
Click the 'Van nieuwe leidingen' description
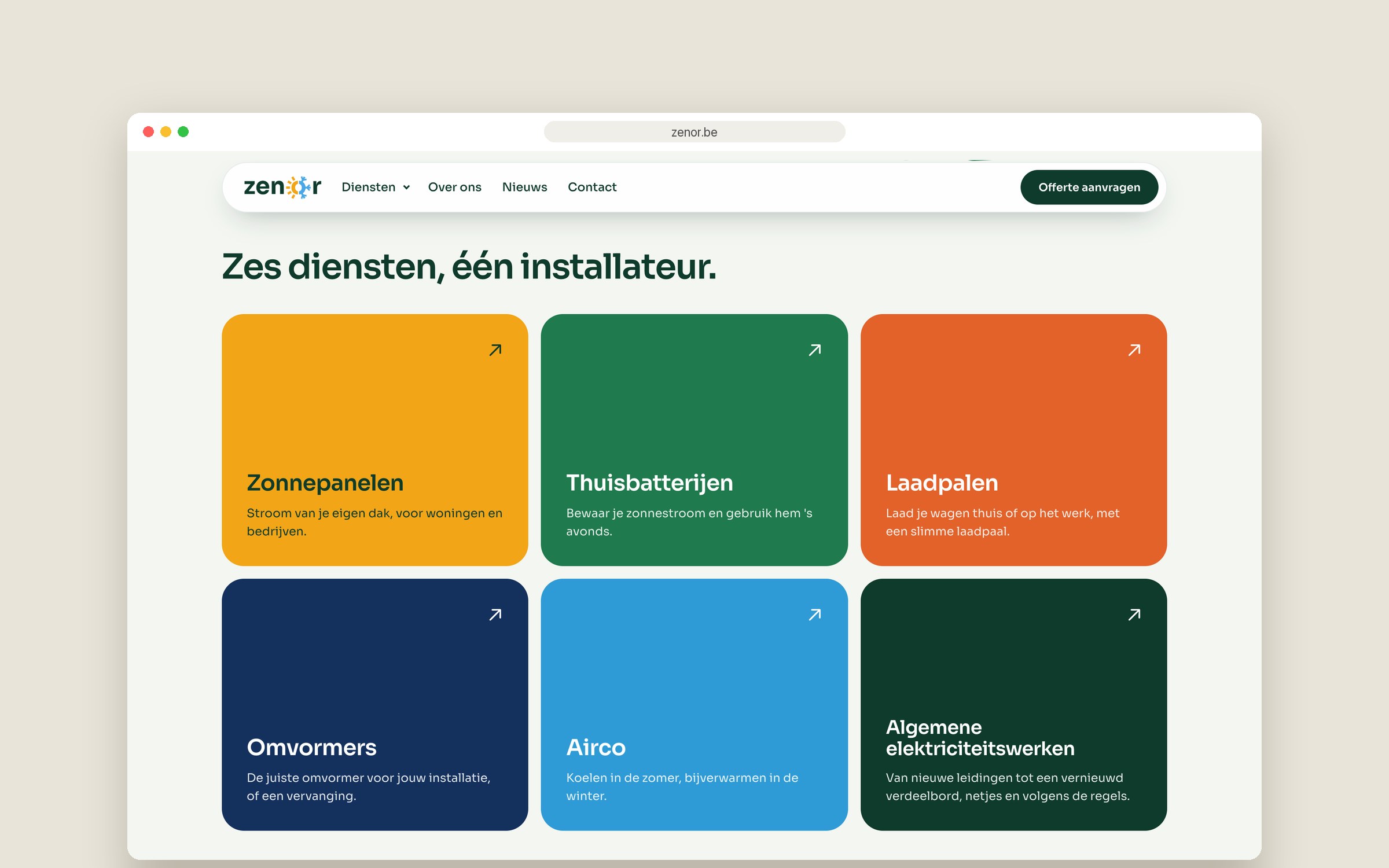coord(1008,786)
